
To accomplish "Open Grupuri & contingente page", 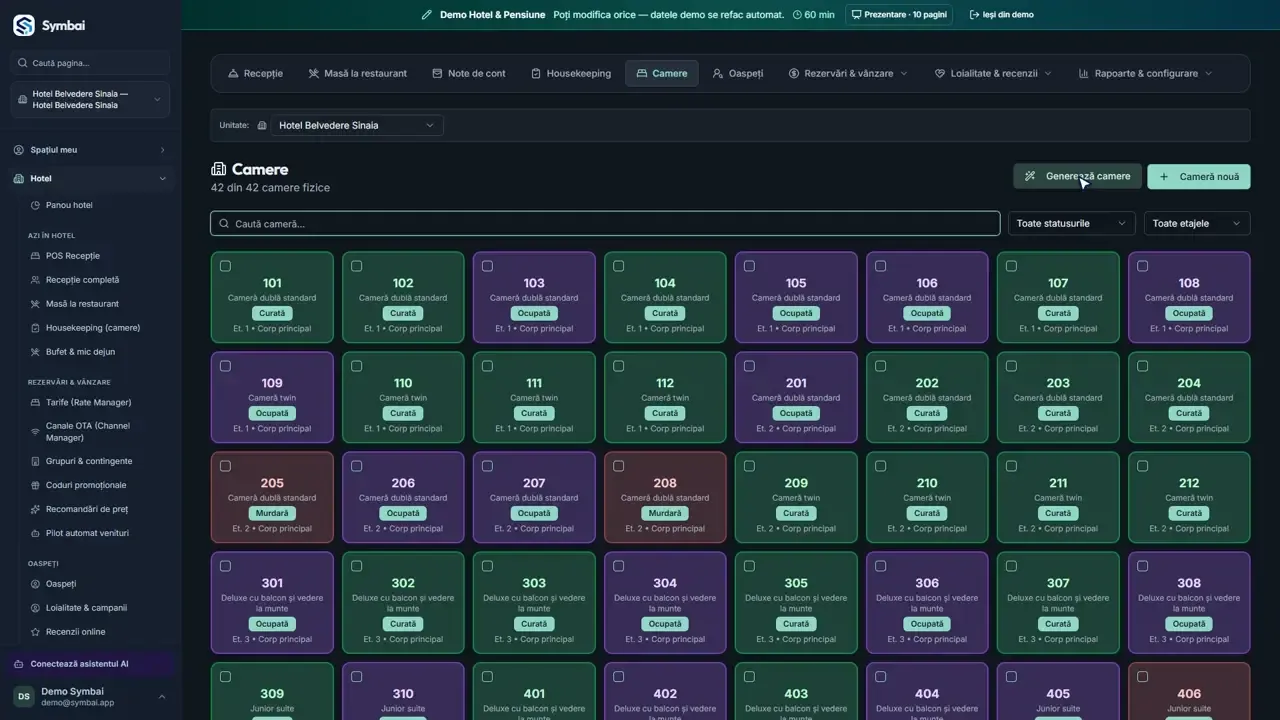I will tap(89, 461).
